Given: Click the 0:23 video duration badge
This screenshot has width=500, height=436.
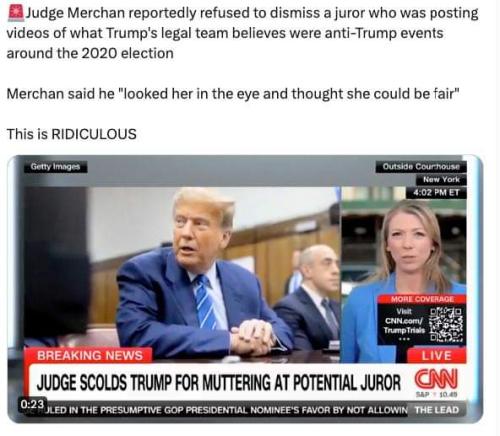Looking at the screenshot, I should coord(32,404).
